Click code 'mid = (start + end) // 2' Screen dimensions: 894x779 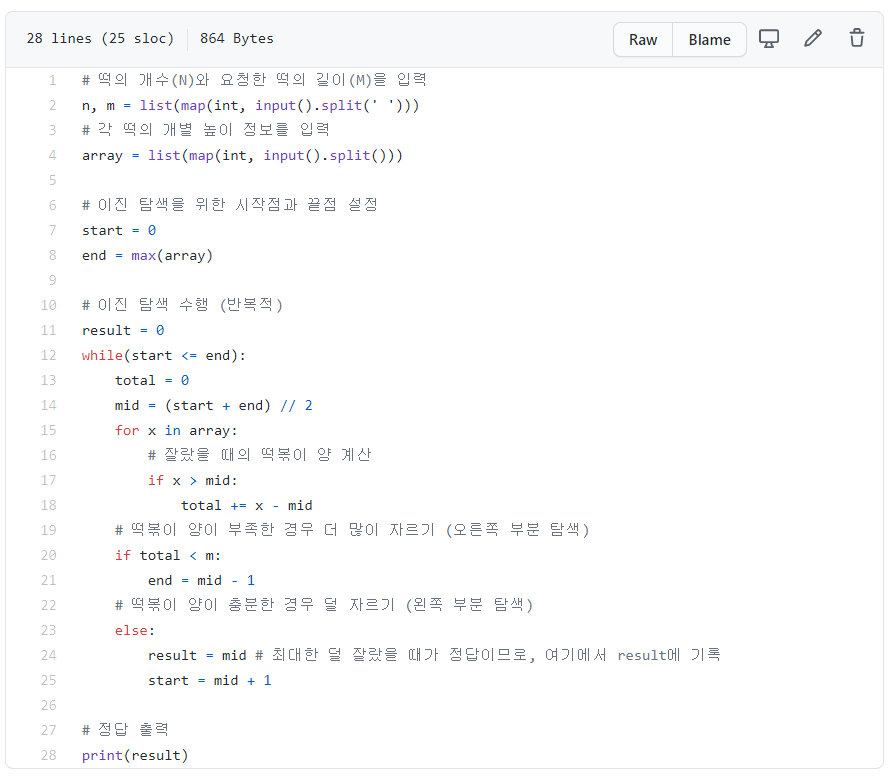coord(214,405)
